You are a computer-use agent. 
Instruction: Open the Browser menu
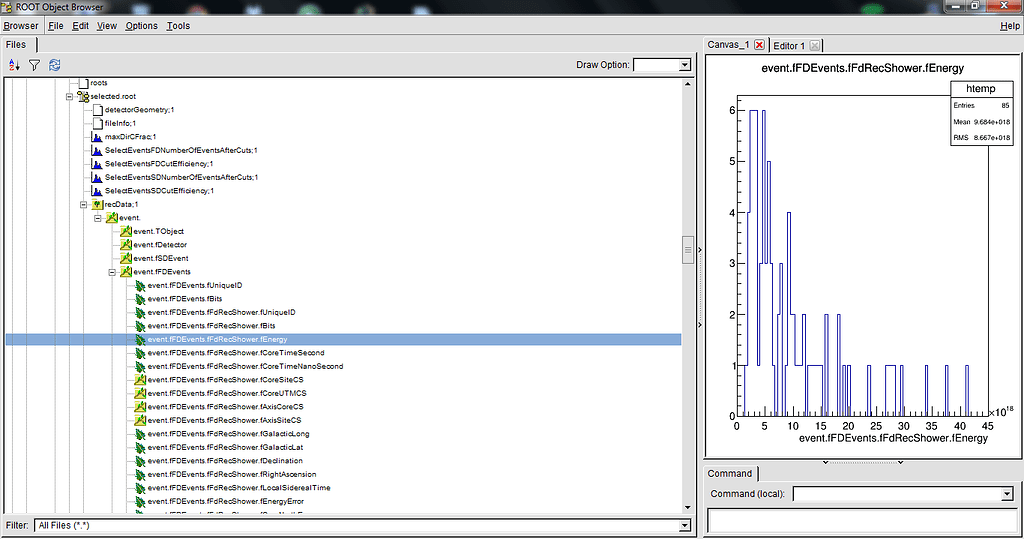point(21,25)
